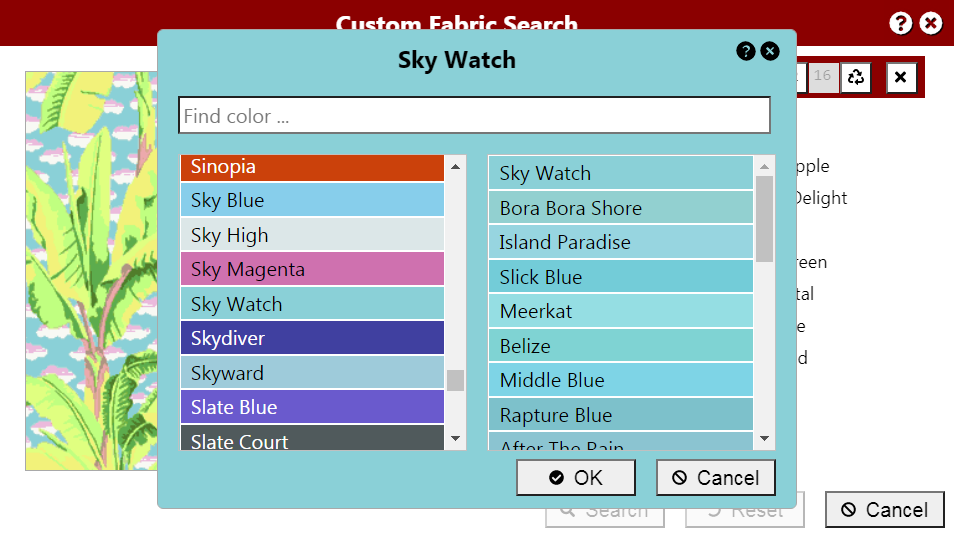The image size is (954, 539).
Task: Cancel the Sky Watch color dialog
Action: [x=716, y=478]
